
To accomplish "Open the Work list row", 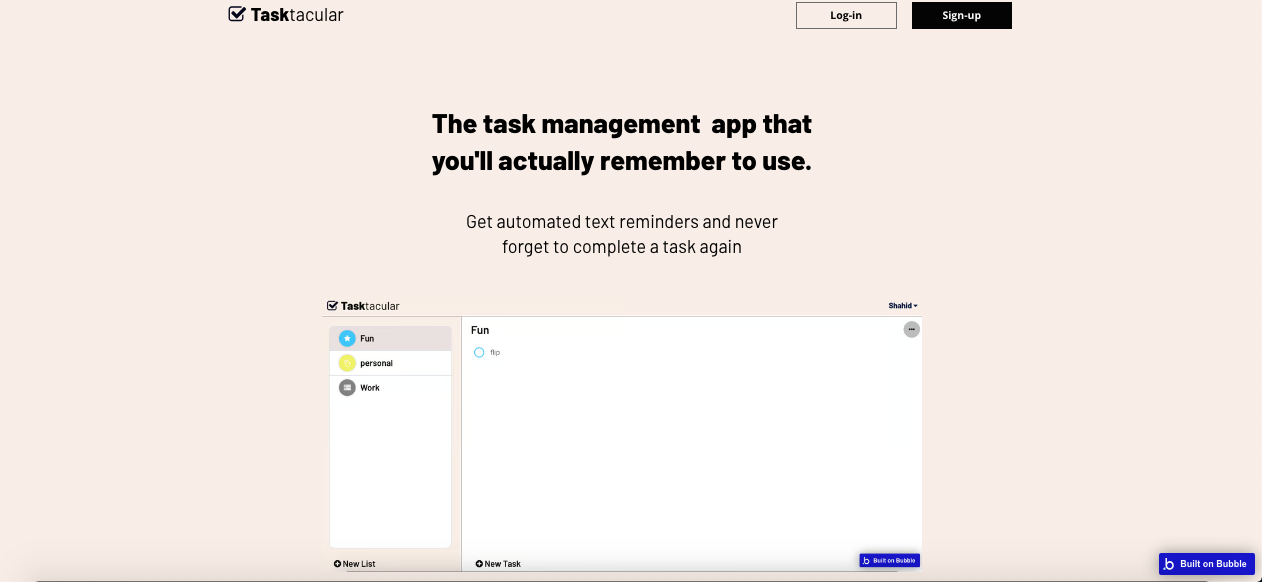I will point(391,388).
